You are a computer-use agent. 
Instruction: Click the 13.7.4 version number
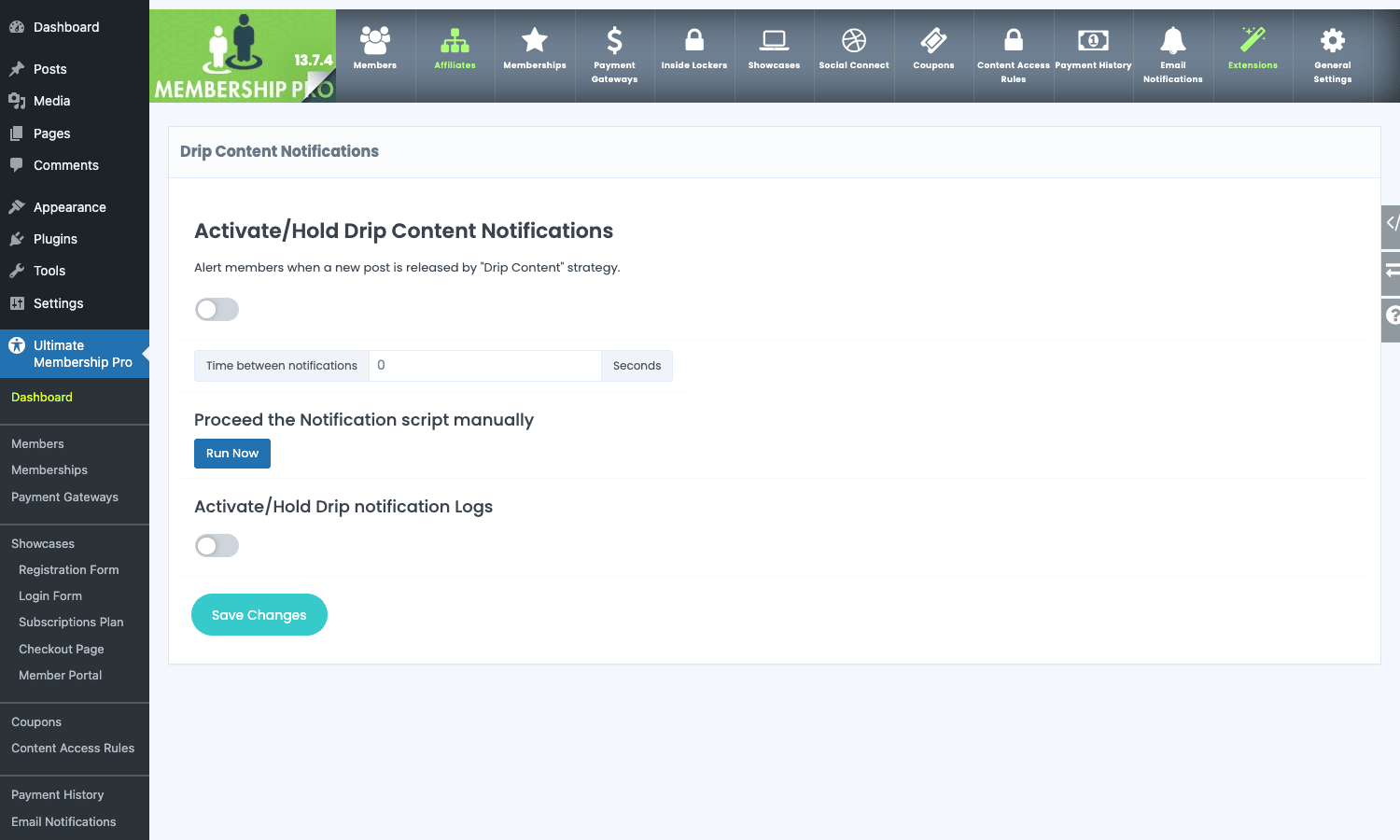click(x=314, y=60)
